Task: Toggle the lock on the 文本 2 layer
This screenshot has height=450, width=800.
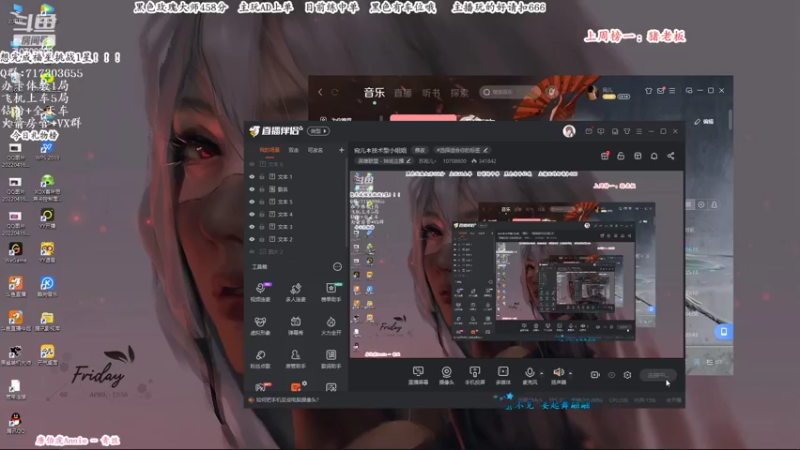Action: click(262, 239)
